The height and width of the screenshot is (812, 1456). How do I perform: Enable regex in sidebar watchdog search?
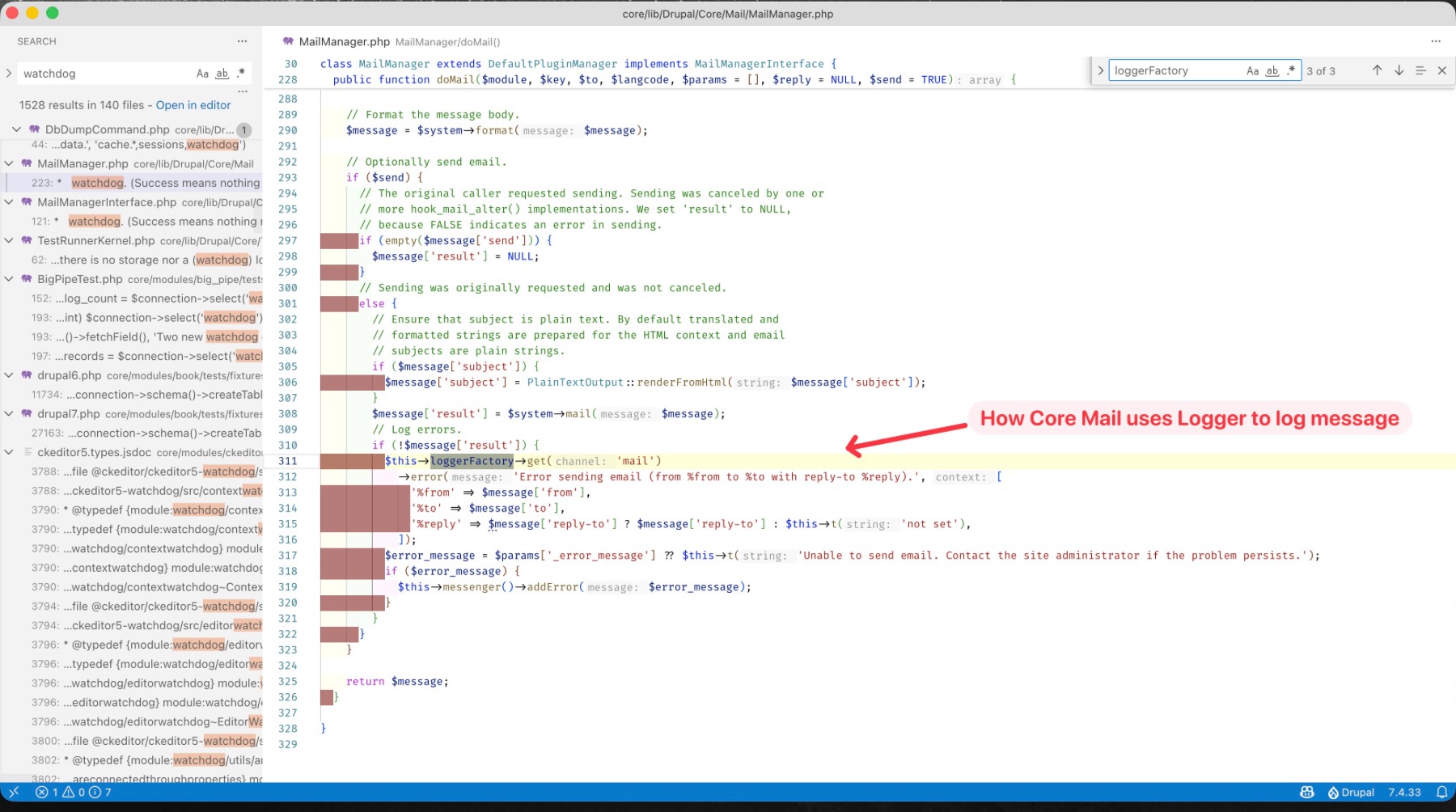coord(241,74)
